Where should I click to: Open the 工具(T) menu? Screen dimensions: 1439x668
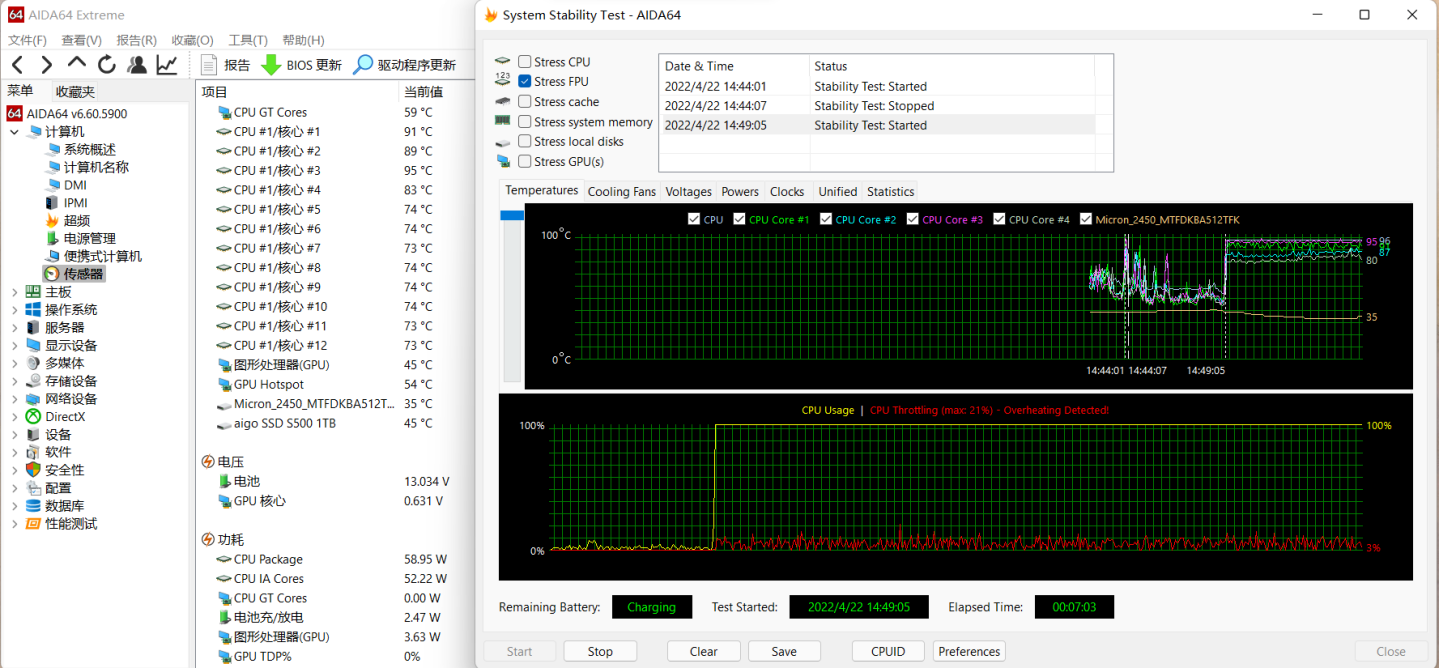pyautogui.click(x=247, y=40)
